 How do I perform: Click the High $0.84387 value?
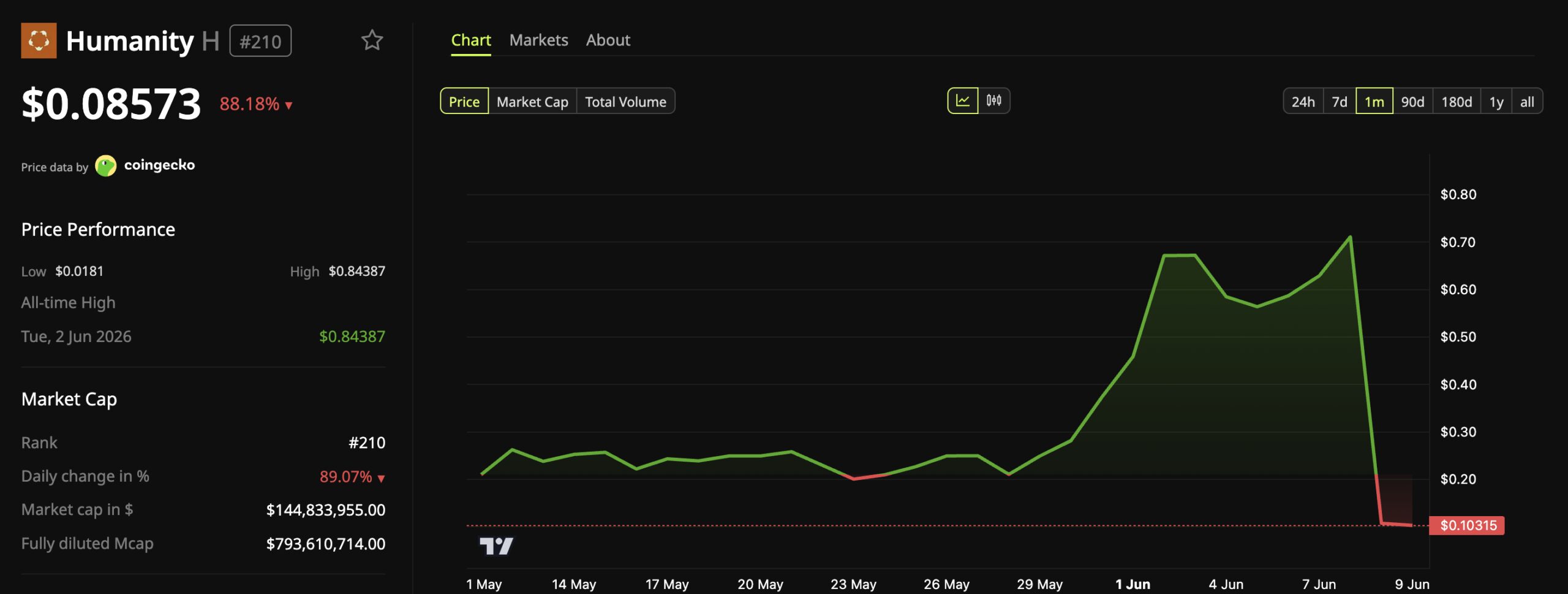pos(356,271)
